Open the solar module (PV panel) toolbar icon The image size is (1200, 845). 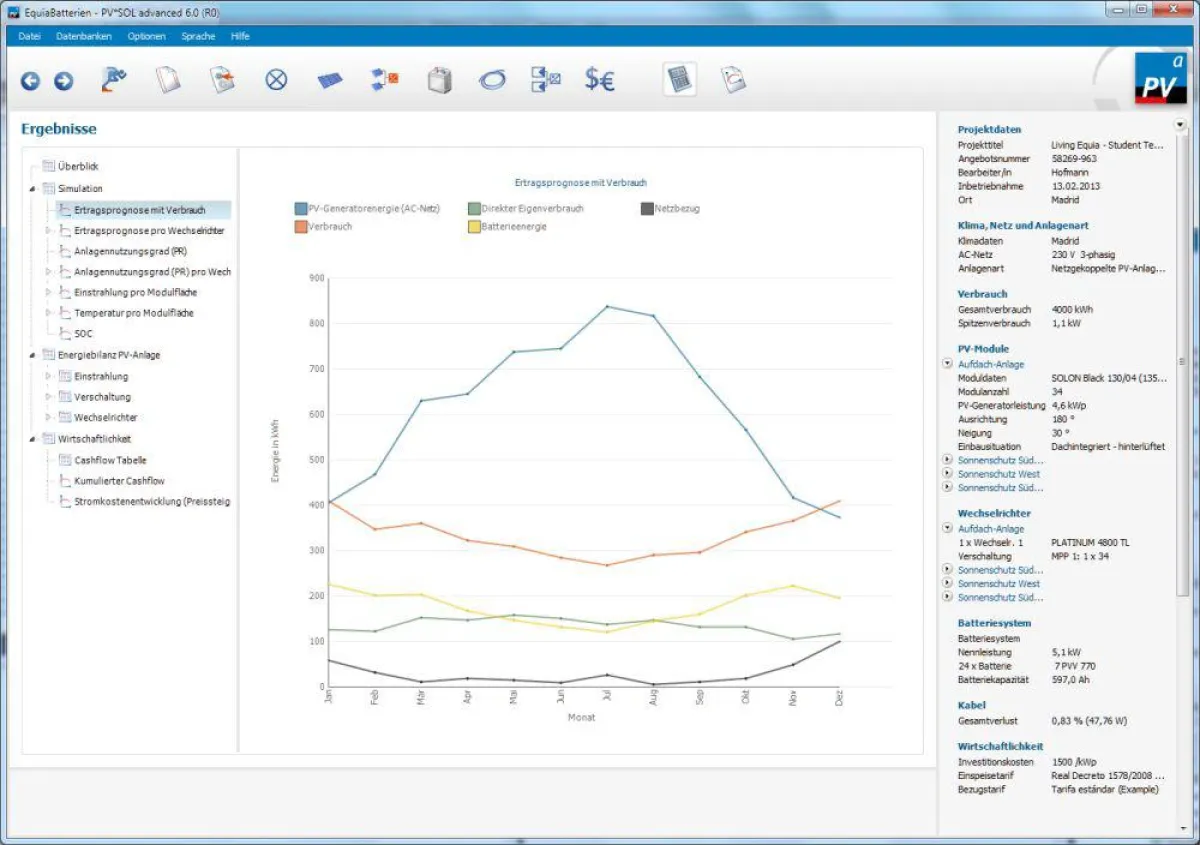329,80
